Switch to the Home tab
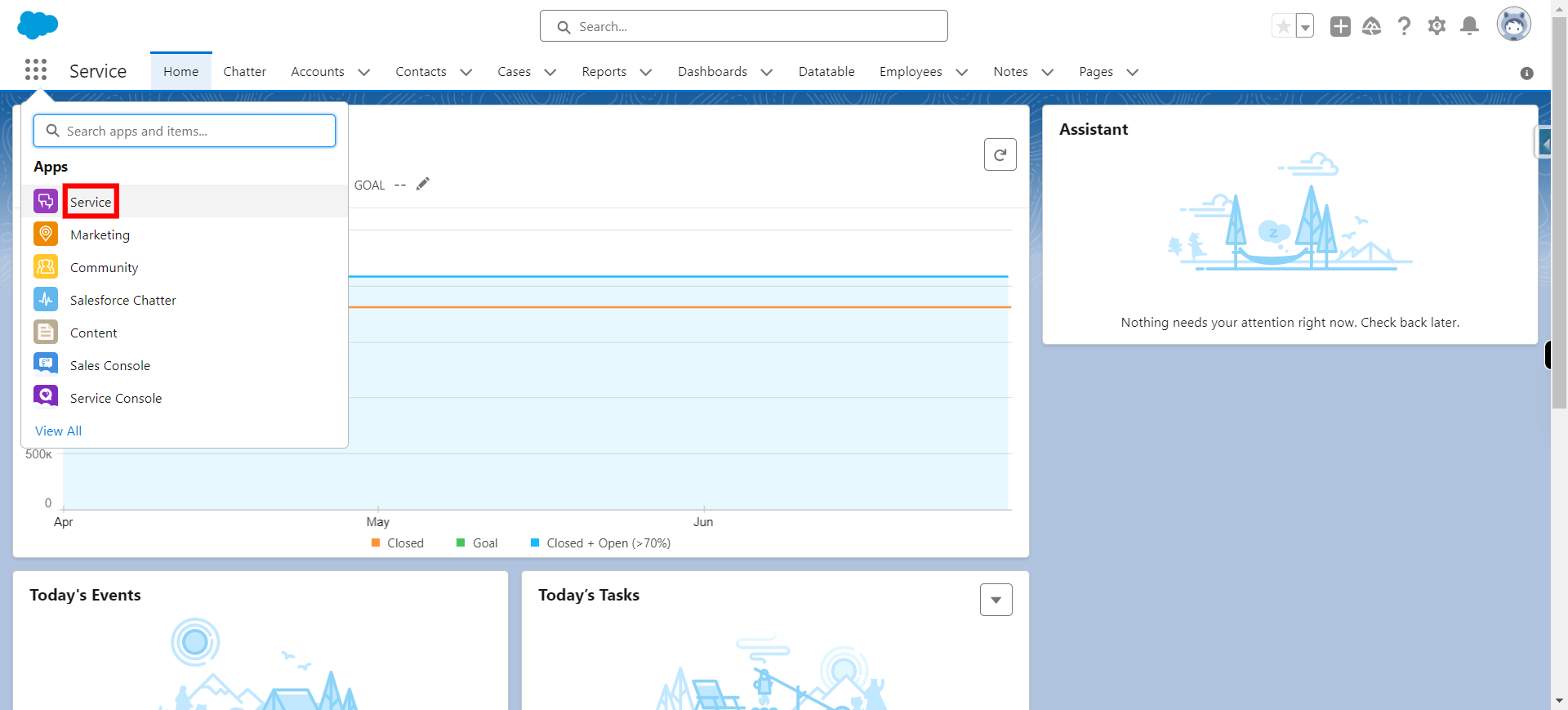The height and width of the screenshot is (710, 1568). (x=181, y=72)
